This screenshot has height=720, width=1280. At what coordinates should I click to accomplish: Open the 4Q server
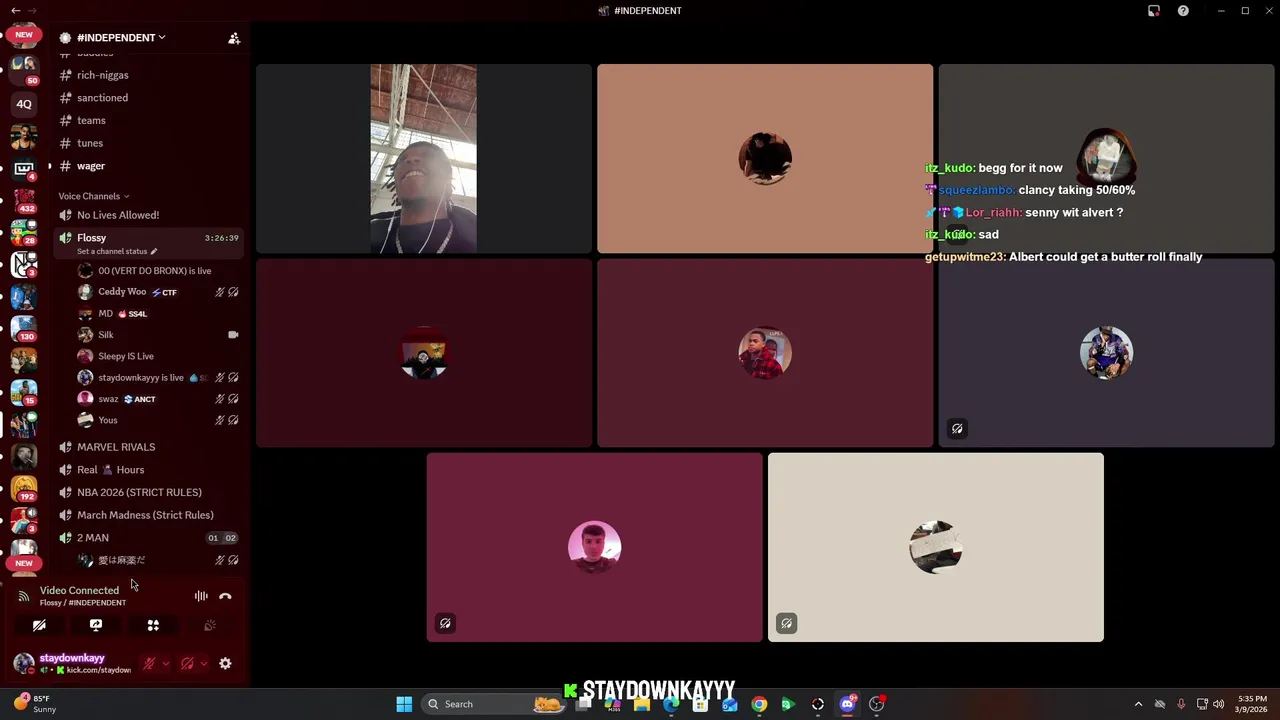tap(24, 104)
